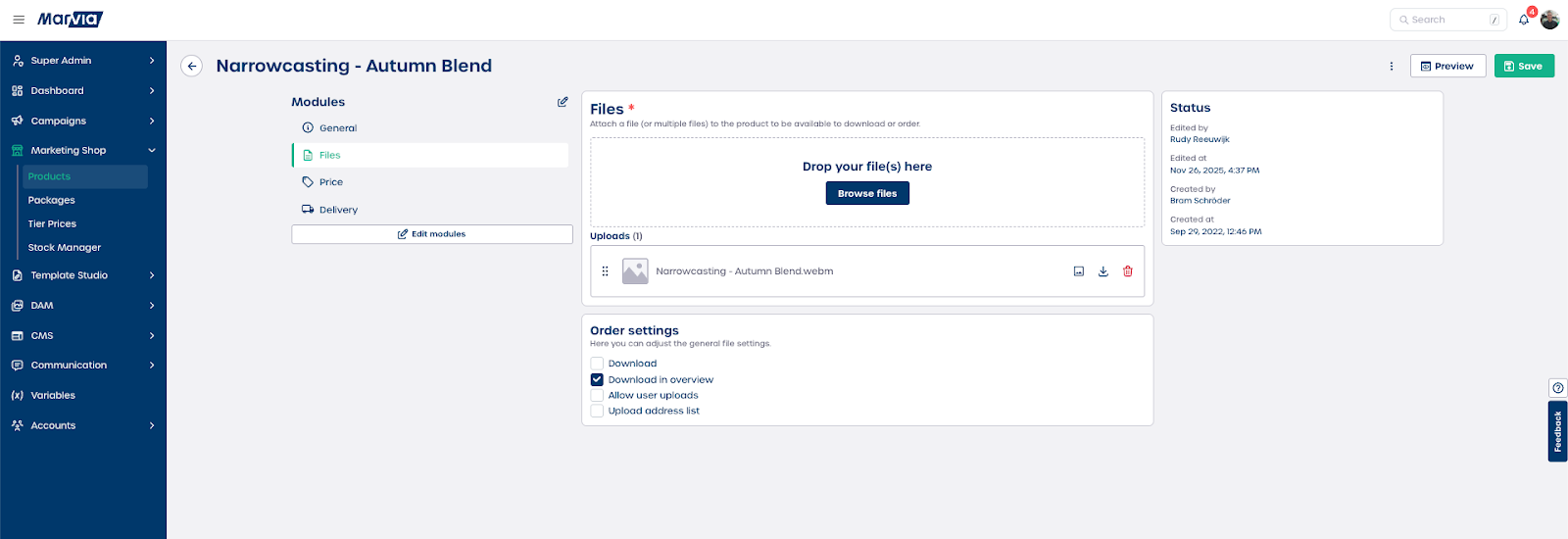The image size is (1568, 539).
Task: Click the hamburger menu icon
Action: coord(18,20)
